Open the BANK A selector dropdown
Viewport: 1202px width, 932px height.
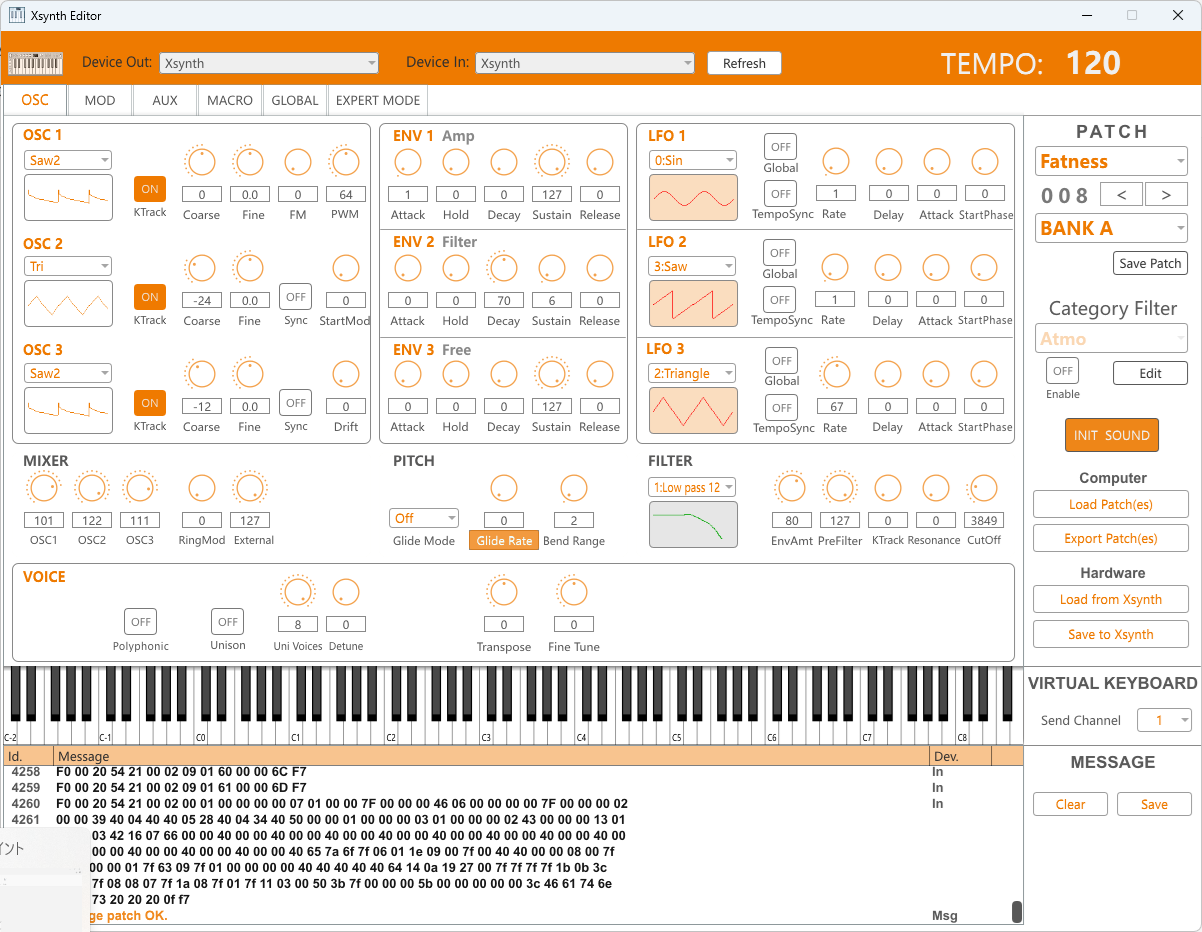point(1111,228)
